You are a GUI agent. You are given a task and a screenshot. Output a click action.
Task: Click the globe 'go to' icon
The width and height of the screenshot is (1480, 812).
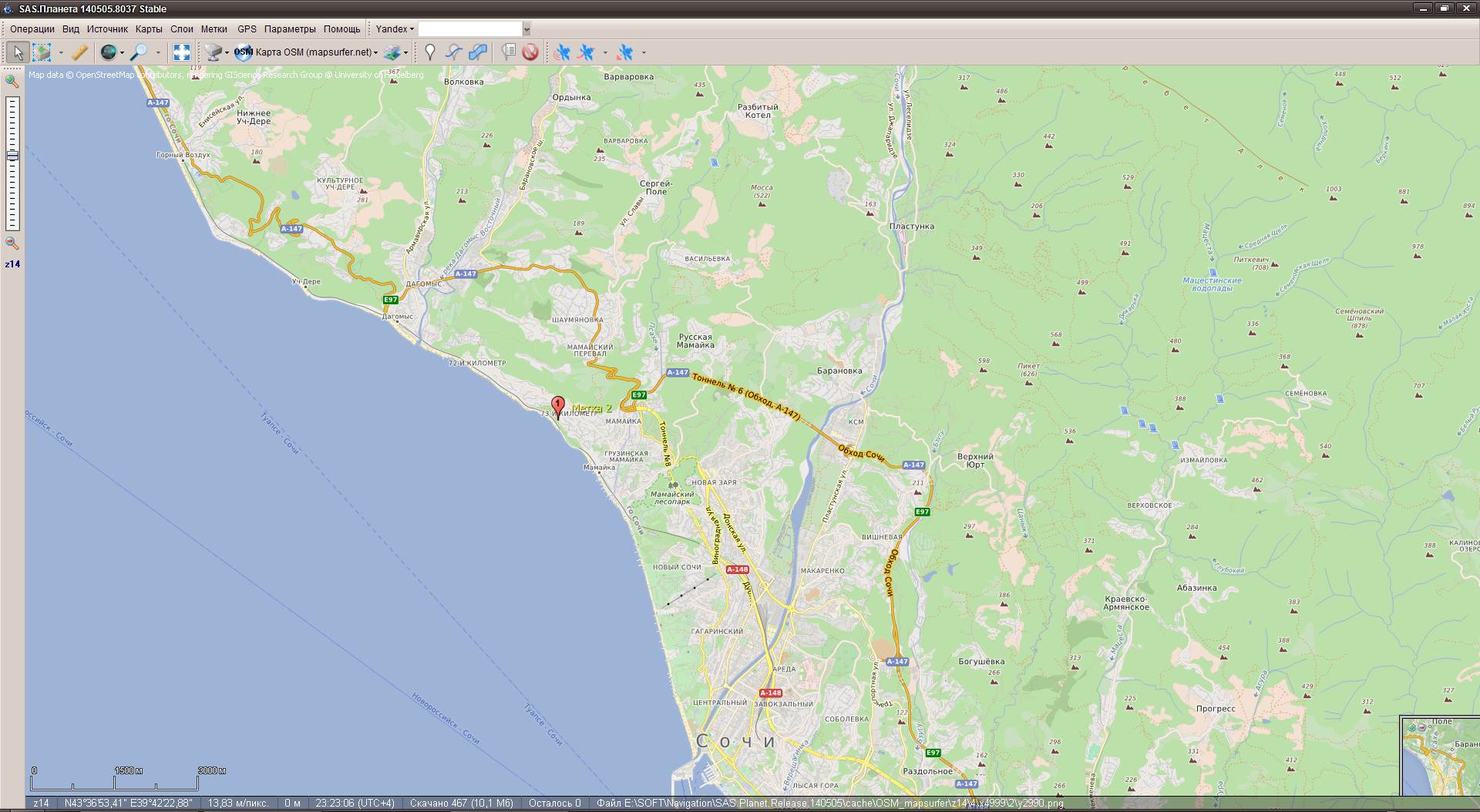(x=109, y=52)
